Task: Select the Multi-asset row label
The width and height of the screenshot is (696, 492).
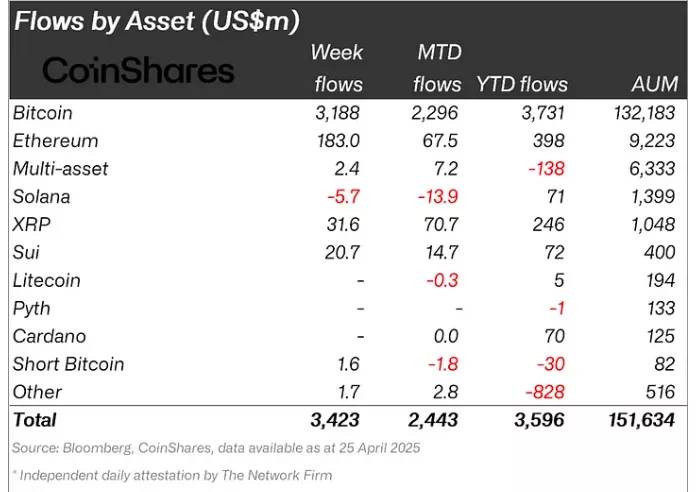Action: pos(60,169)
